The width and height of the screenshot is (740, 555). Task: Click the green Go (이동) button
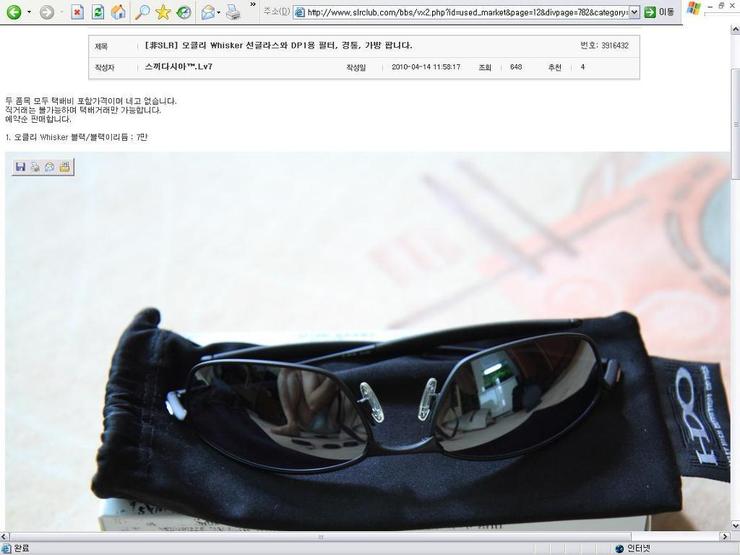point(659,12)
